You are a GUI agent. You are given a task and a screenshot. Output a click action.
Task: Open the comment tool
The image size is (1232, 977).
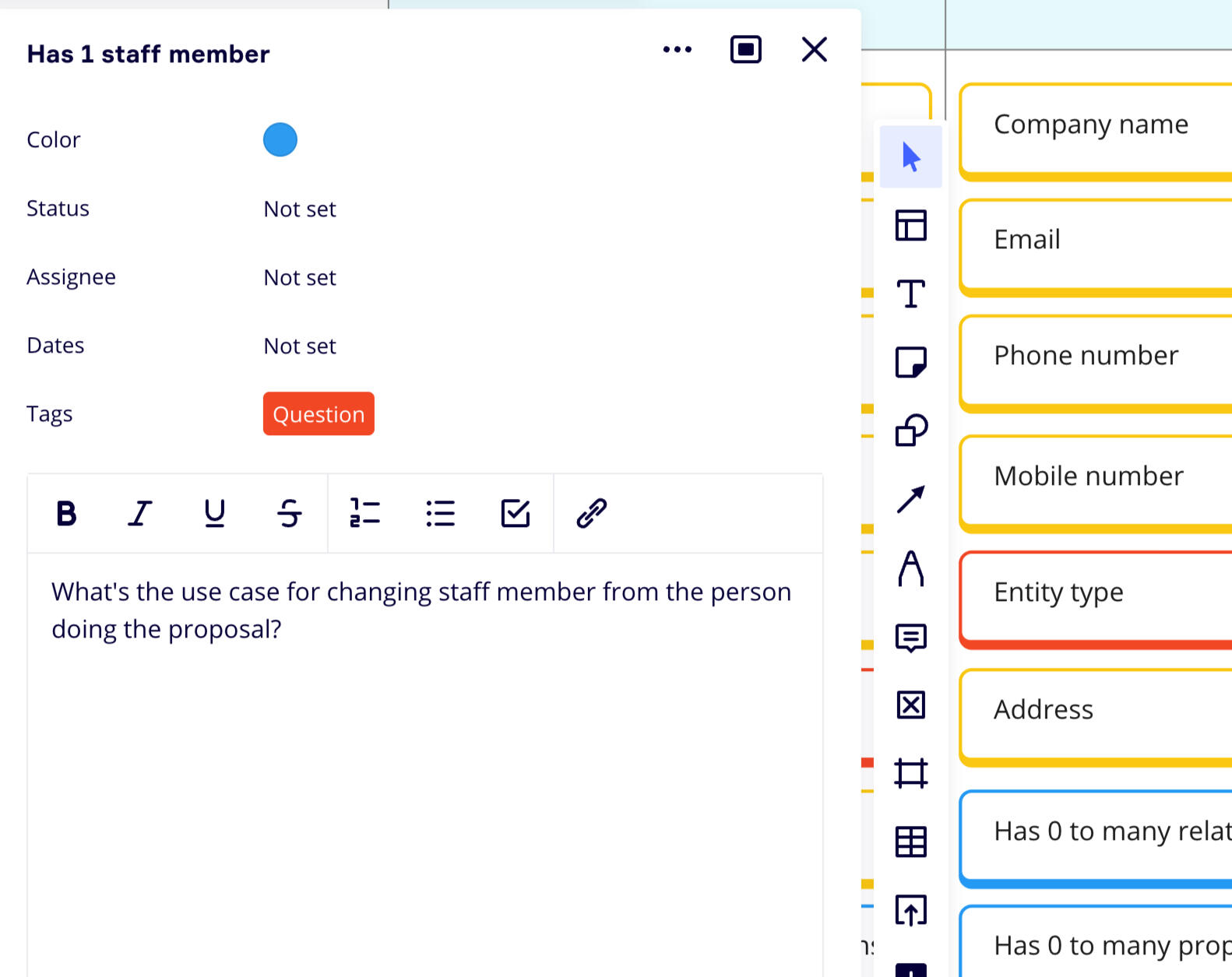coord(910,638)
